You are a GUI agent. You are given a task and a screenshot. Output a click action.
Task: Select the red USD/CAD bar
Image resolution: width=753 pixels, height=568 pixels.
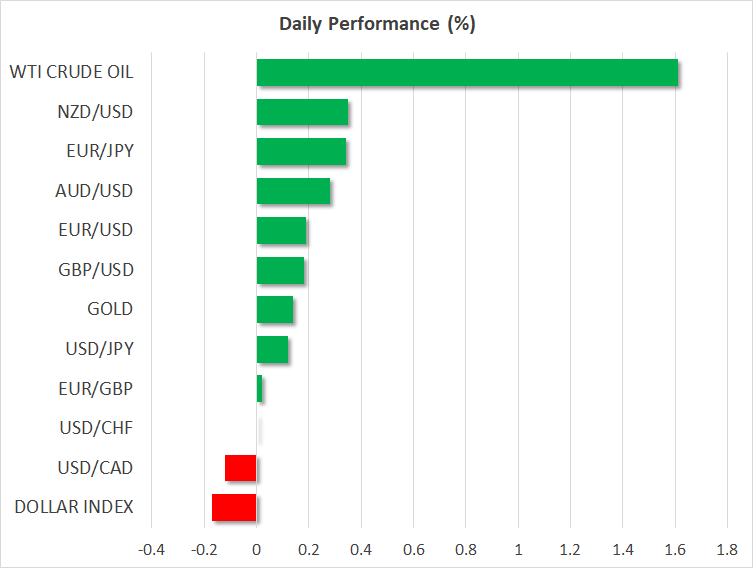click(x=241, y=468)
